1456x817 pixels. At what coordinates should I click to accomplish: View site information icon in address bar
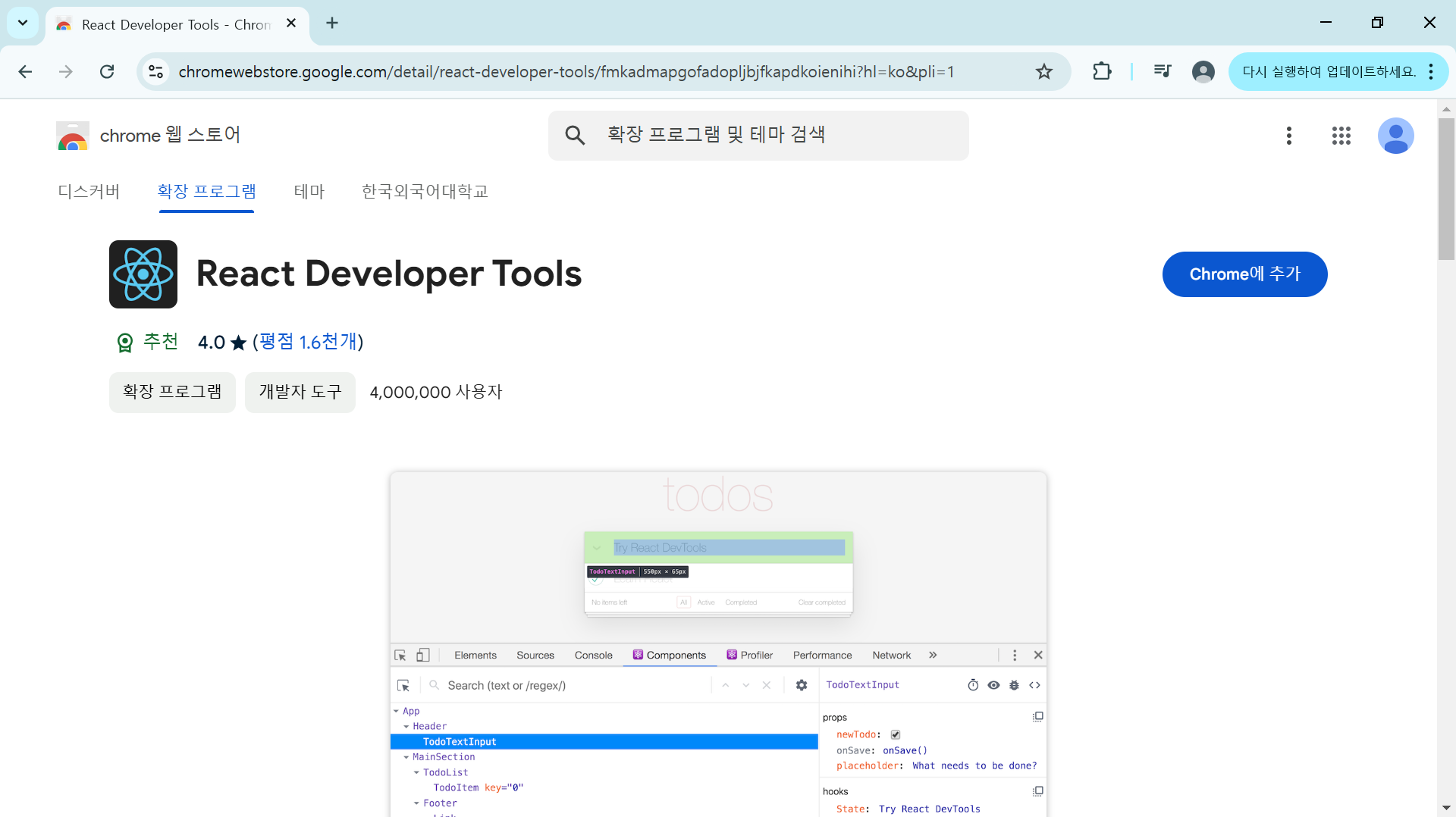[155, 71]
